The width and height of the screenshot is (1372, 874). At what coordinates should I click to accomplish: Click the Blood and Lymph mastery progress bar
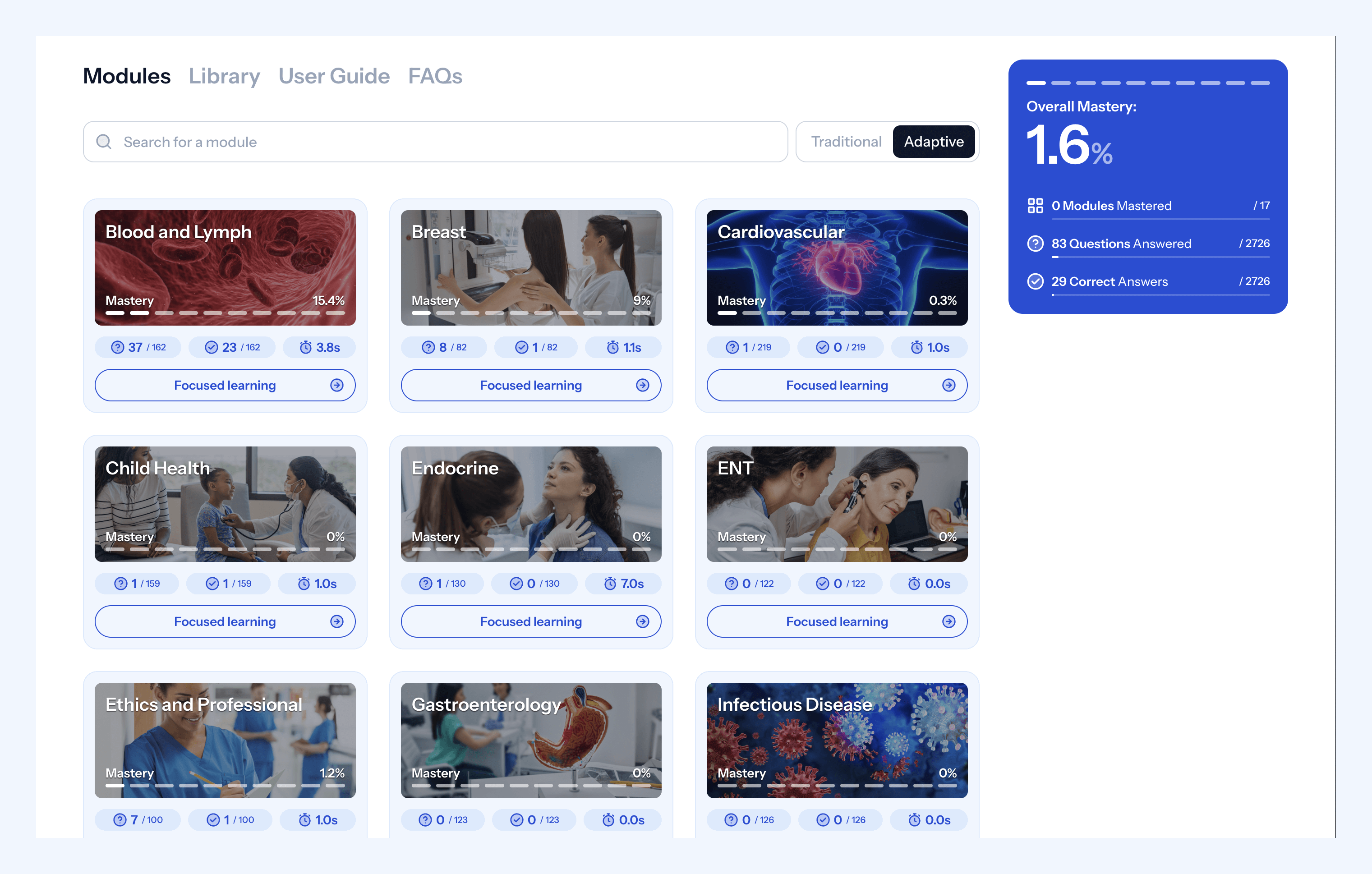225,313
